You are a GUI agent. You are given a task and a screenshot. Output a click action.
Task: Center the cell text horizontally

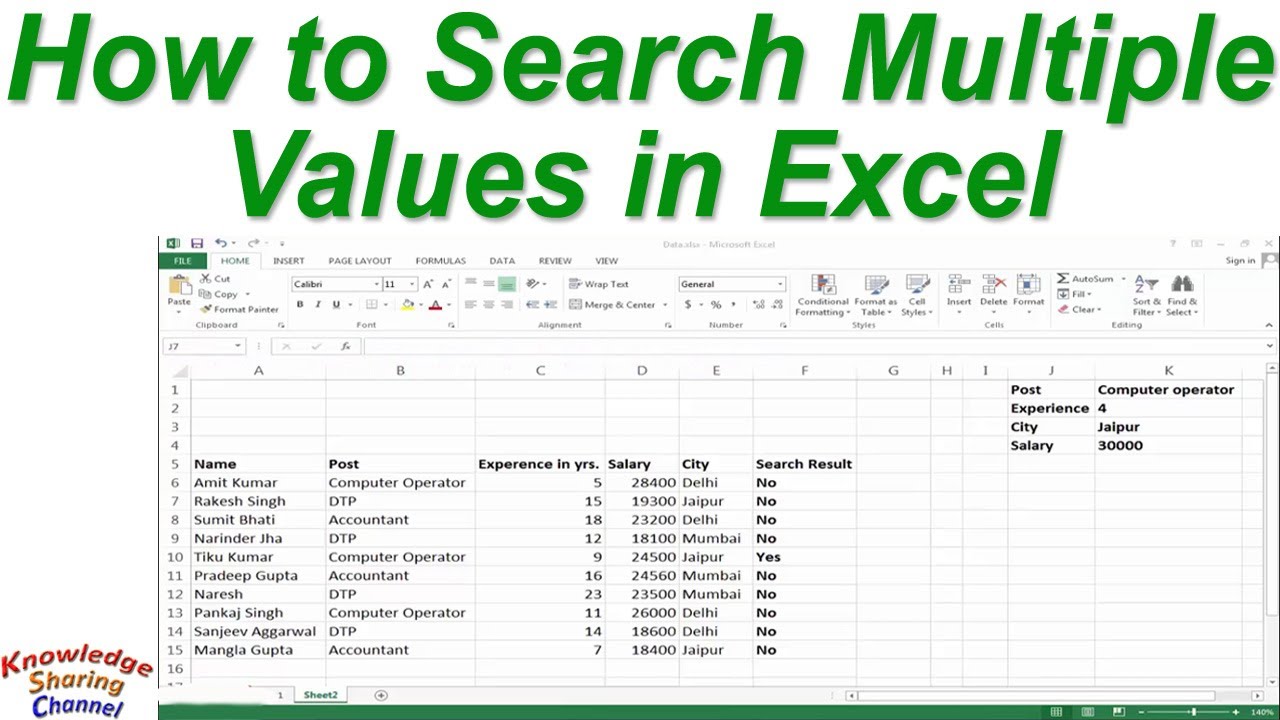(x=489, y=305)
